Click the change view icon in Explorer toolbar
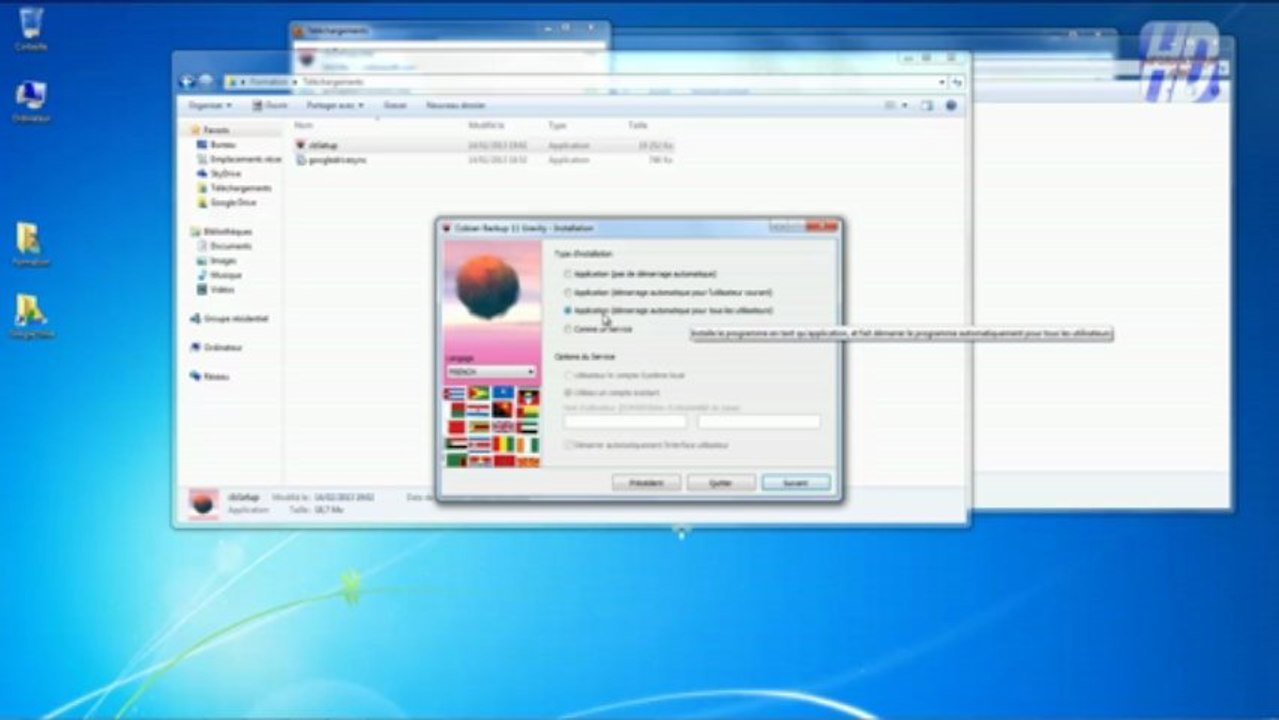 coord(890,105)
